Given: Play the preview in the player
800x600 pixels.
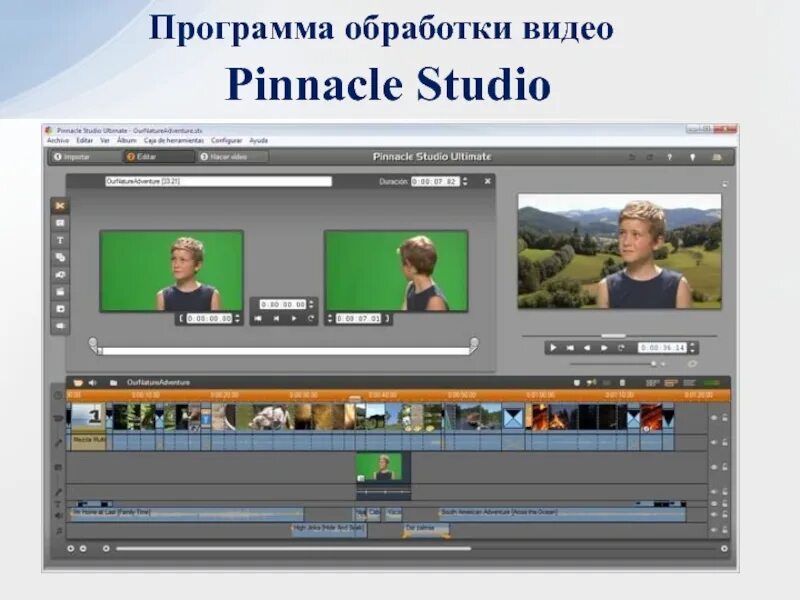Looking at the screenshot, I should (x=553, y=348).
